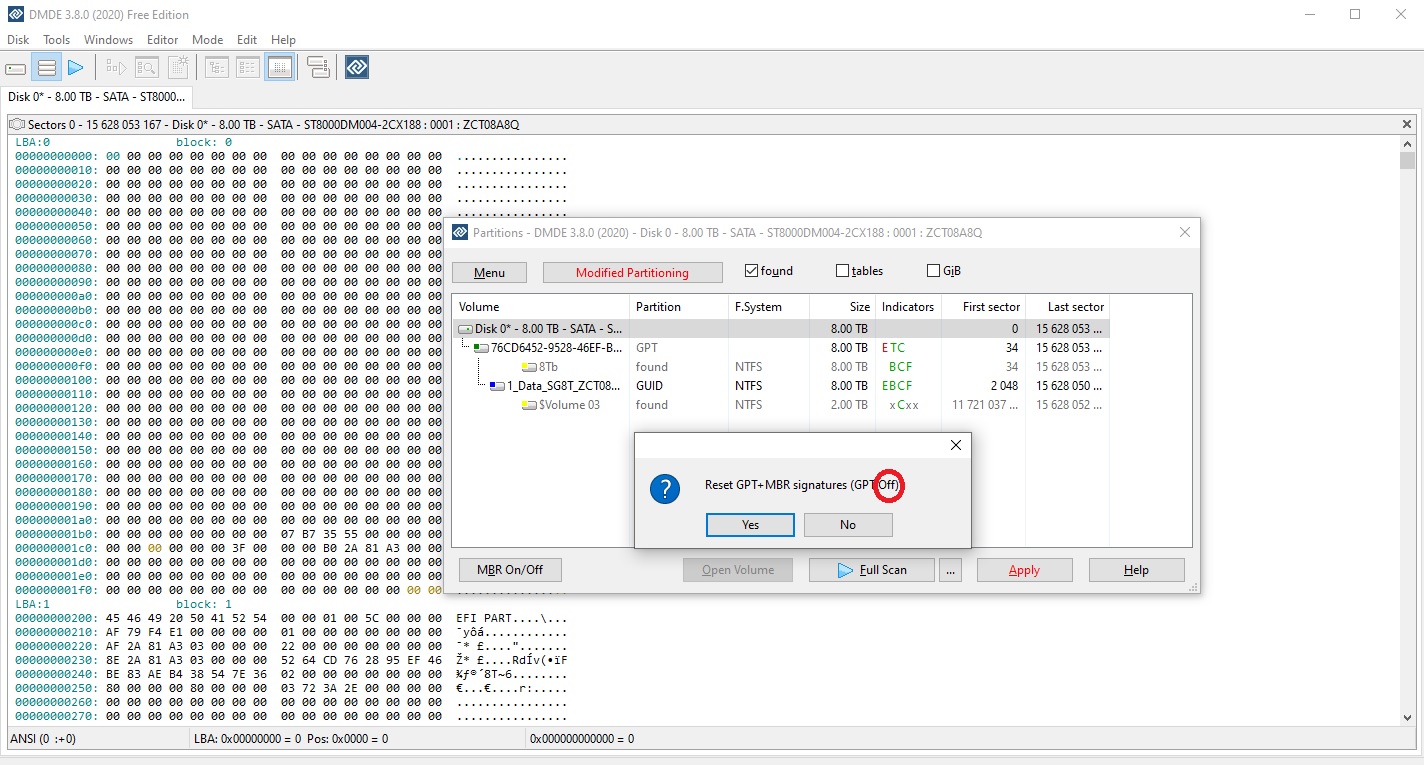Click the yellow volume icon beside 8Tb
The width and height of the screenshot is (1424, 765).
[x=529, y=367]
